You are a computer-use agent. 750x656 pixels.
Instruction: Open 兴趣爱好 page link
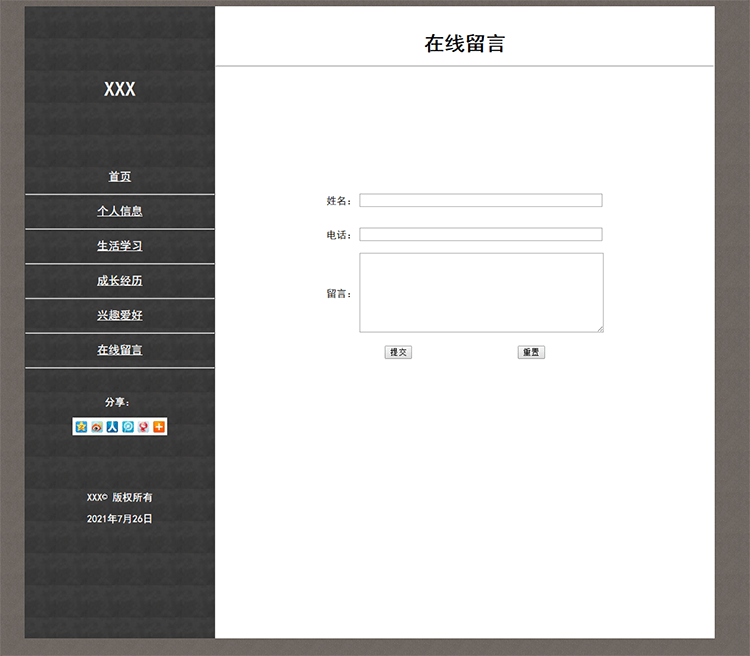pos(120,315)
